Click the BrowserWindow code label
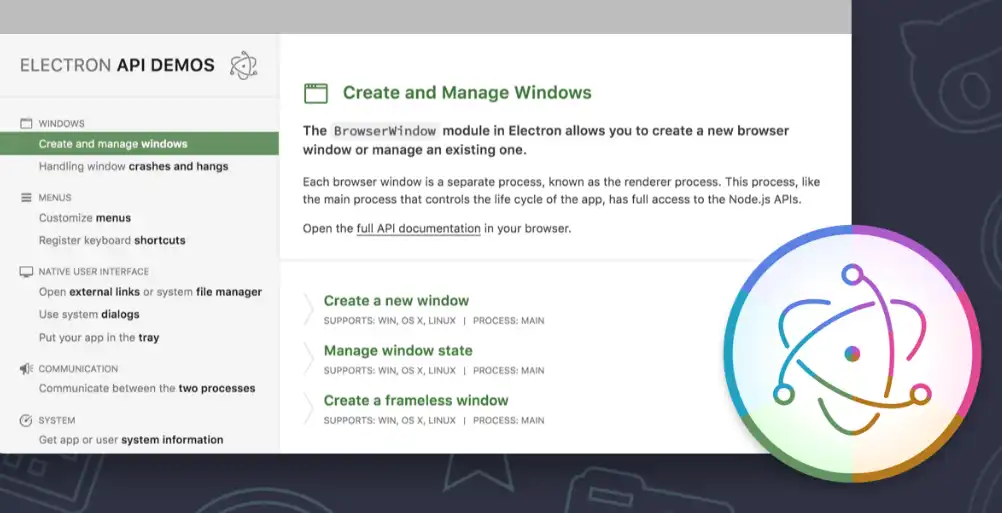1002x513 pixels. point(385,131)
